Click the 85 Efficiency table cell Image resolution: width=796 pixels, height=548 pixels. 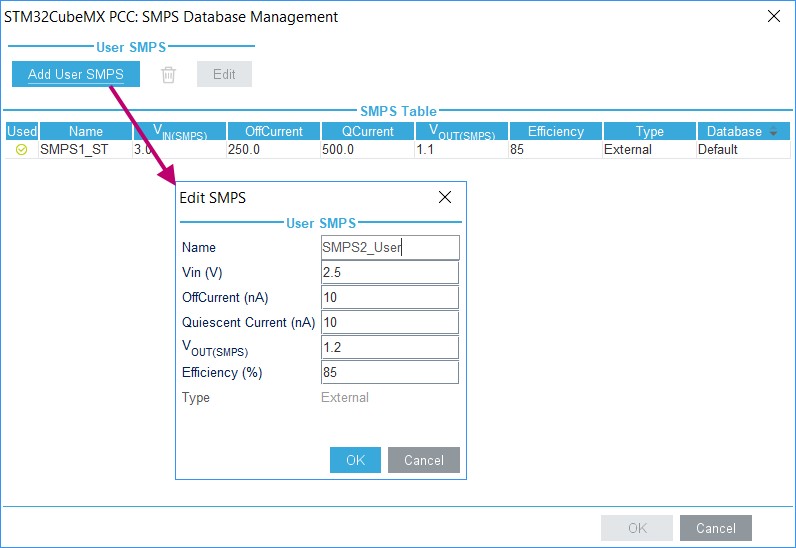pyautogui.click(x=556, y=150)
